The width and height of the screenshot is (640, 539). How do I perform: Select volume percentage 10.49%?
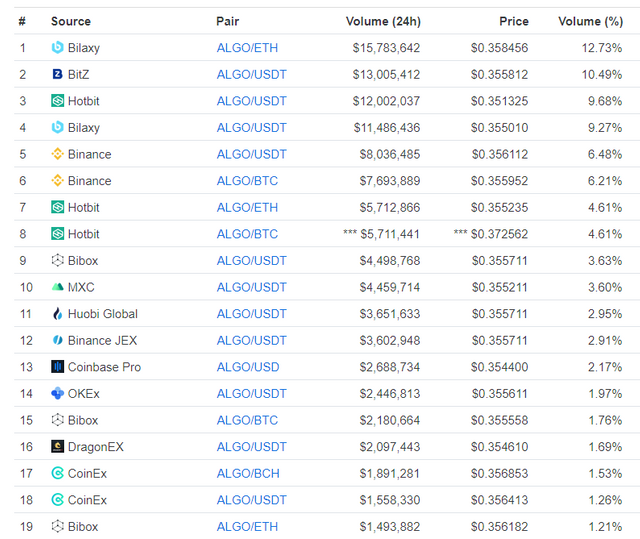coord(602,74)
